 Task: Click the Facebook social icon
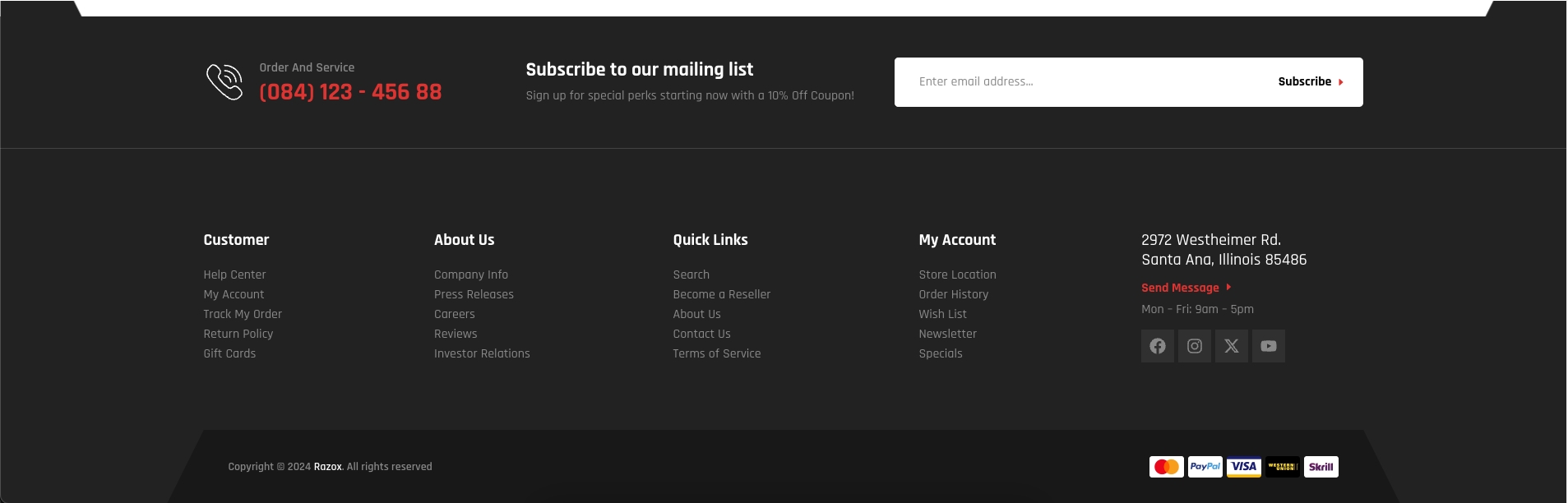tap(1157, 346)
